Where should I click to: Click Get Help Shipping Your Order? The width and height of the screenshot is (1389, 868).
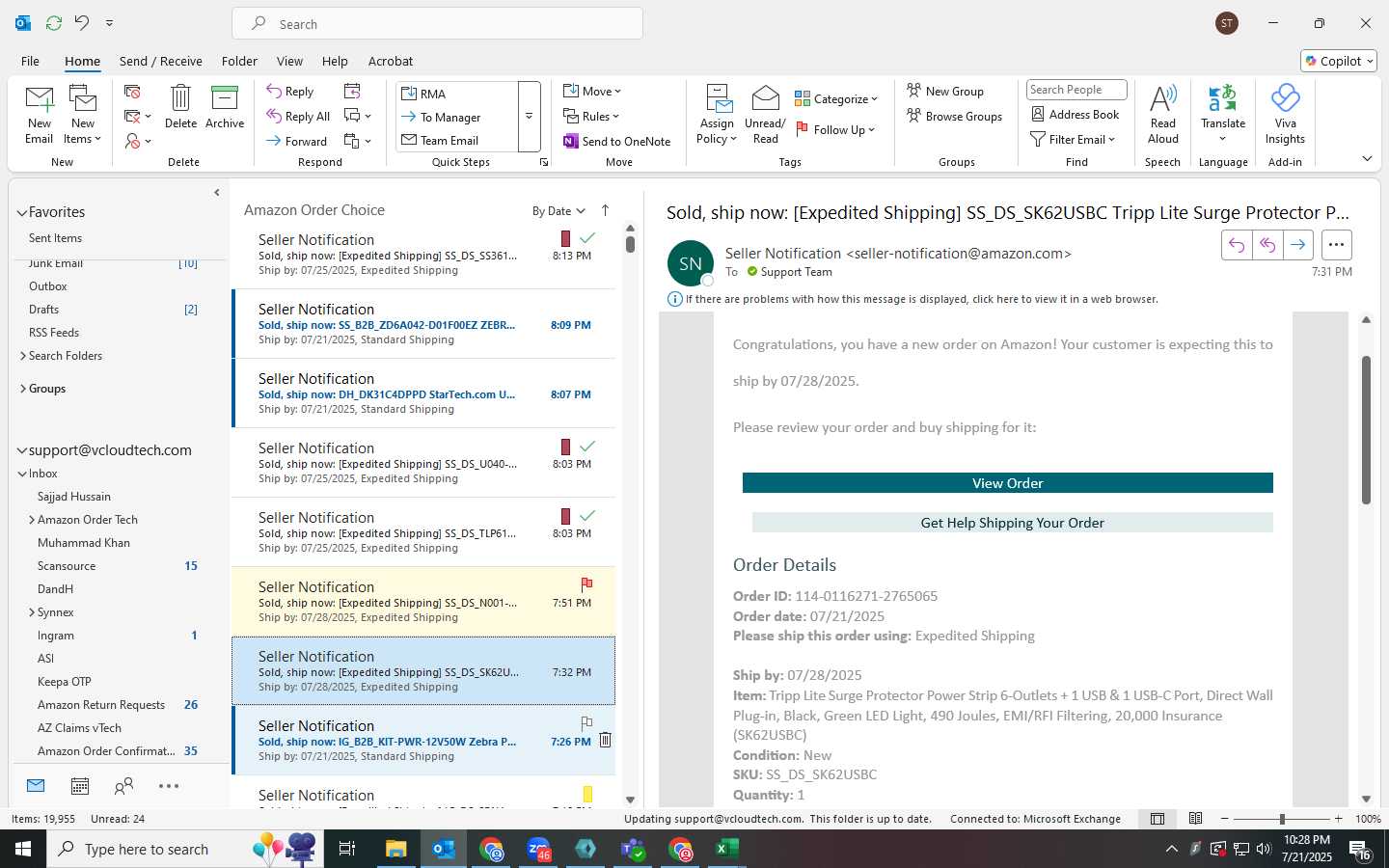point(1013,523)
